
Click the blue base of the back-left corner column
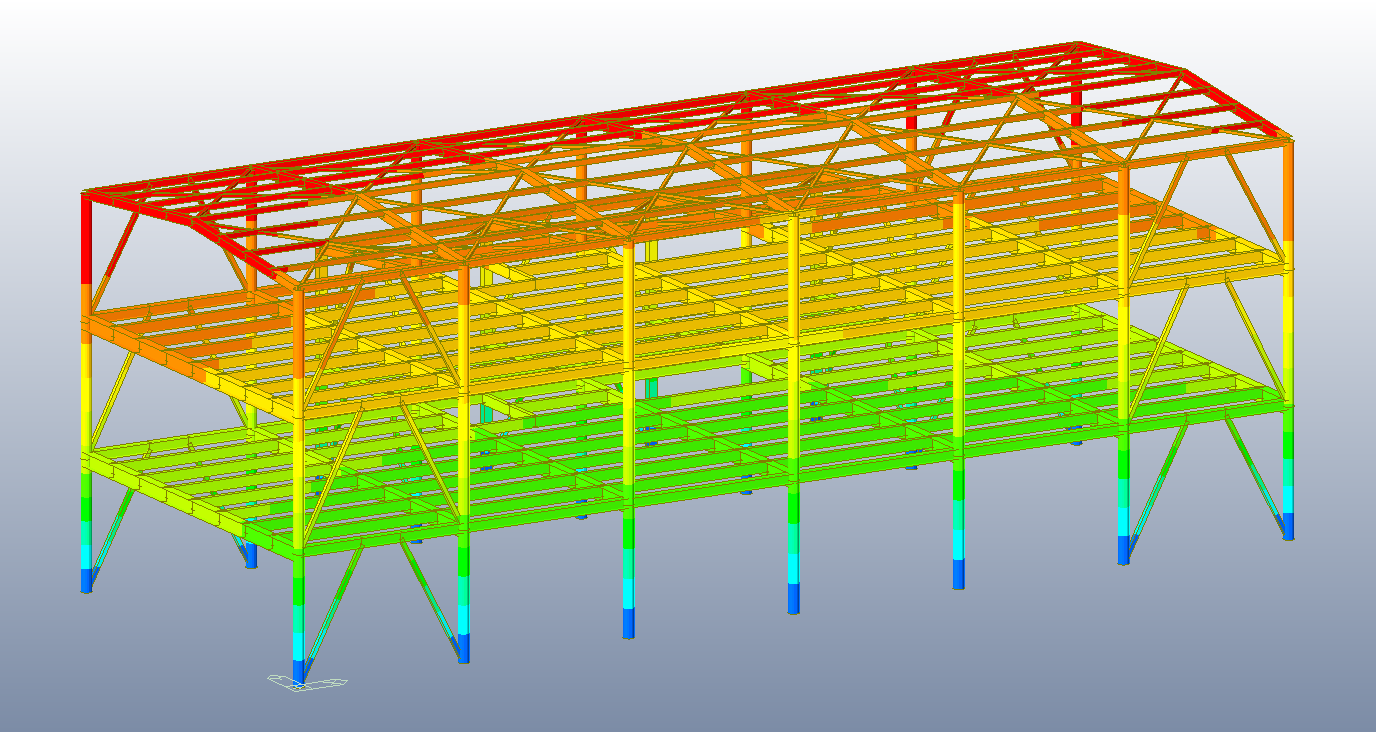(x=86, y=579)
